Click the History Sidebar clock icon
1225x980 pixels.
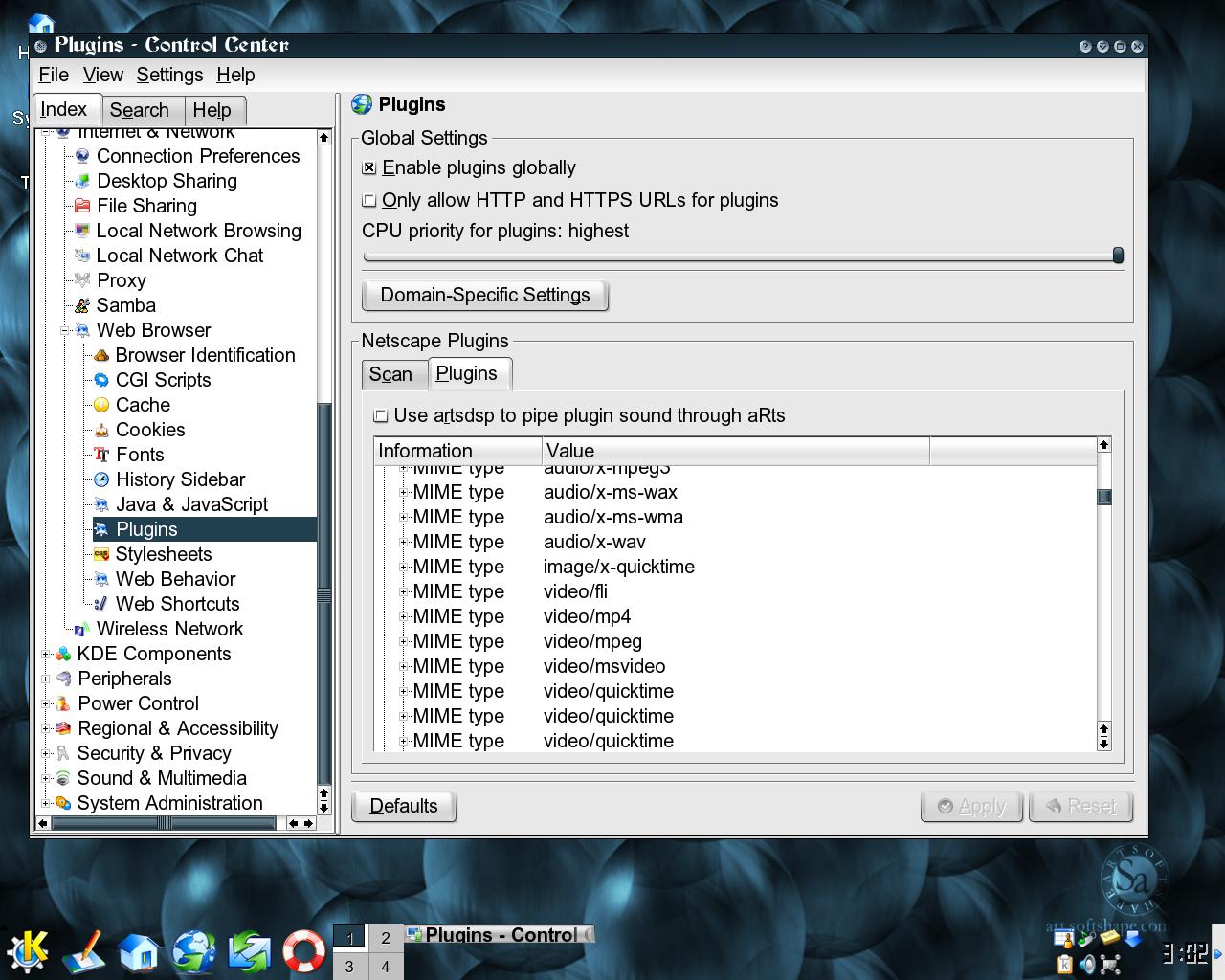pos(101,479)
